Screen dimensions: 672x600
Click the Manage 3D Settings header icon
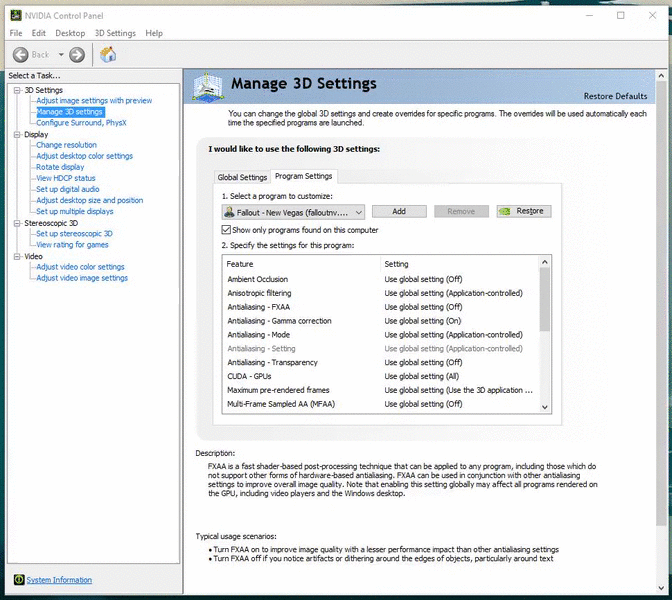pos(208,87)
